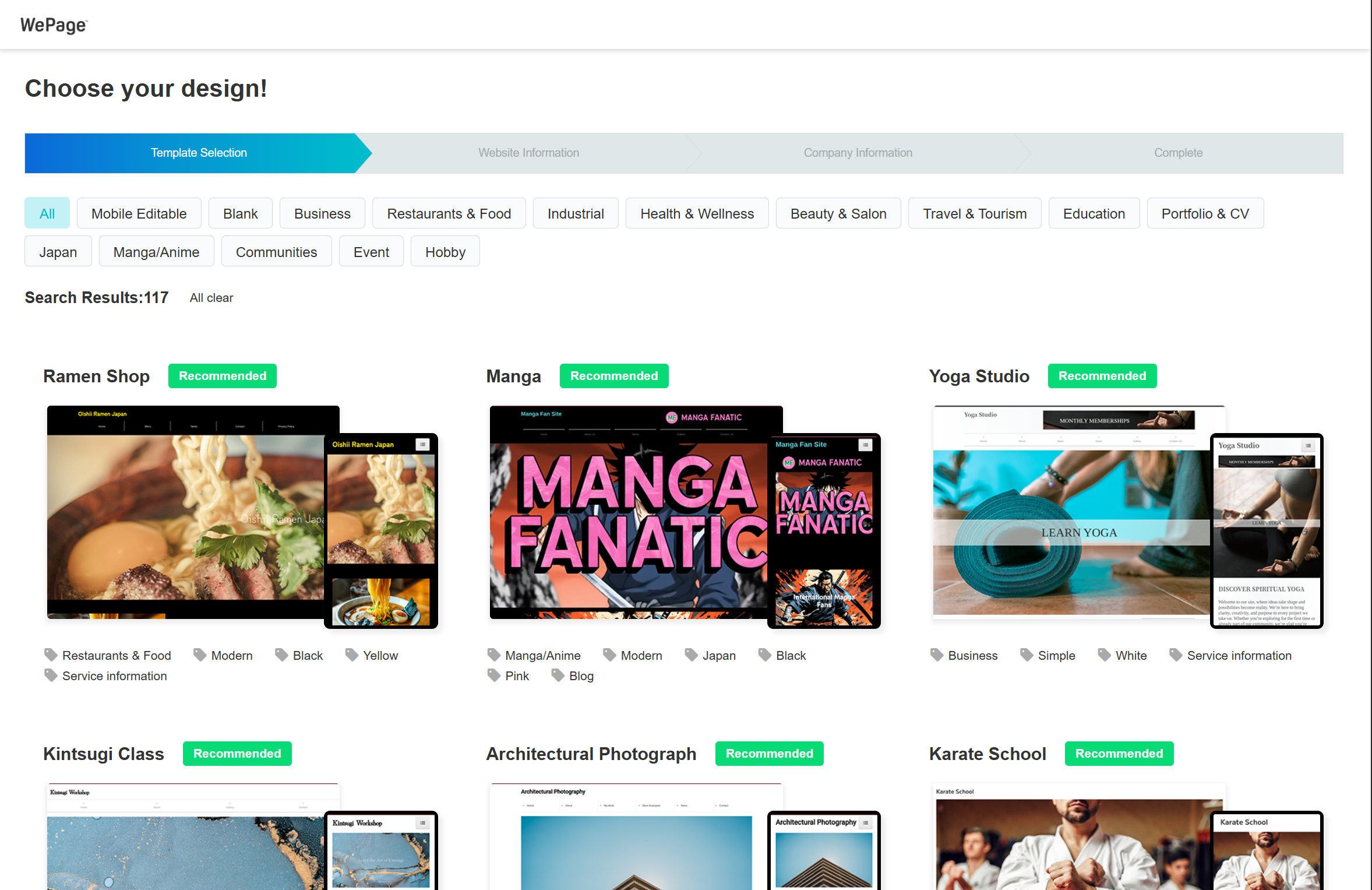The image size is (1372, 890).
Task: Click the Karate School template title
Action: (987, 754)
